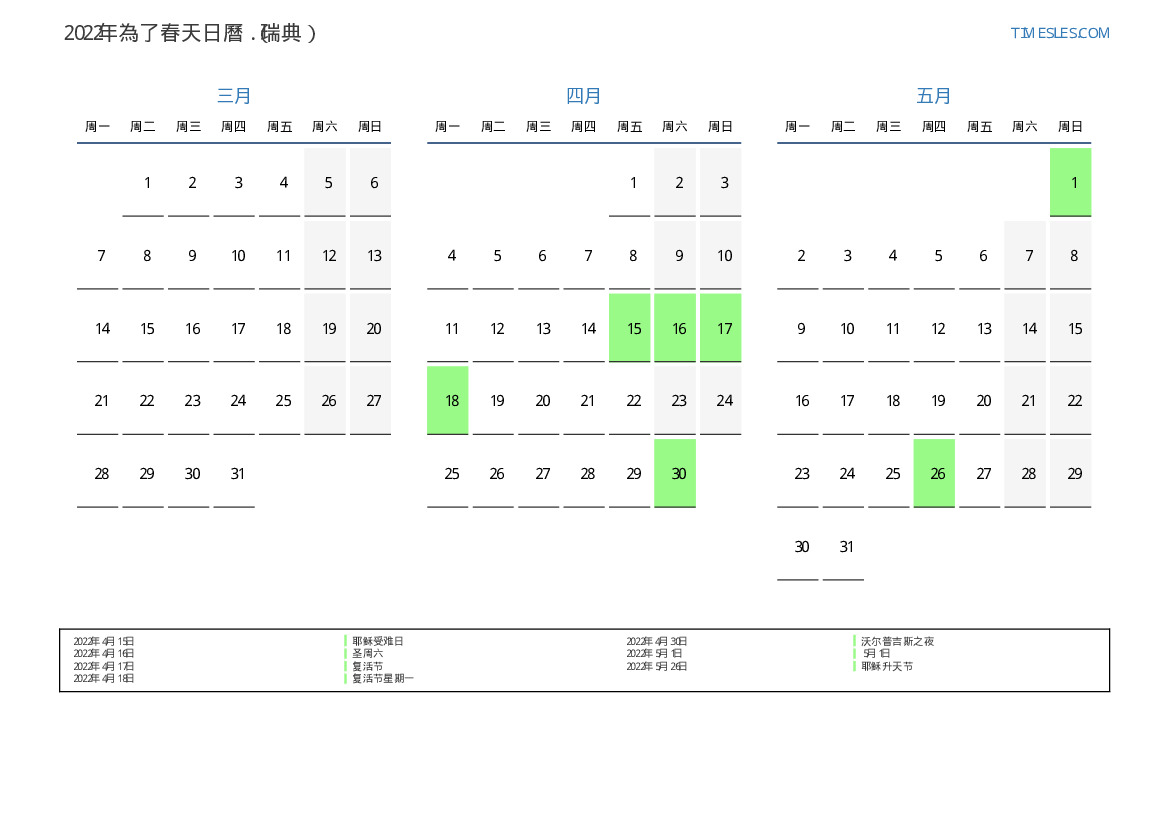Click 周一 header in March calendar

tap(98, 127)
